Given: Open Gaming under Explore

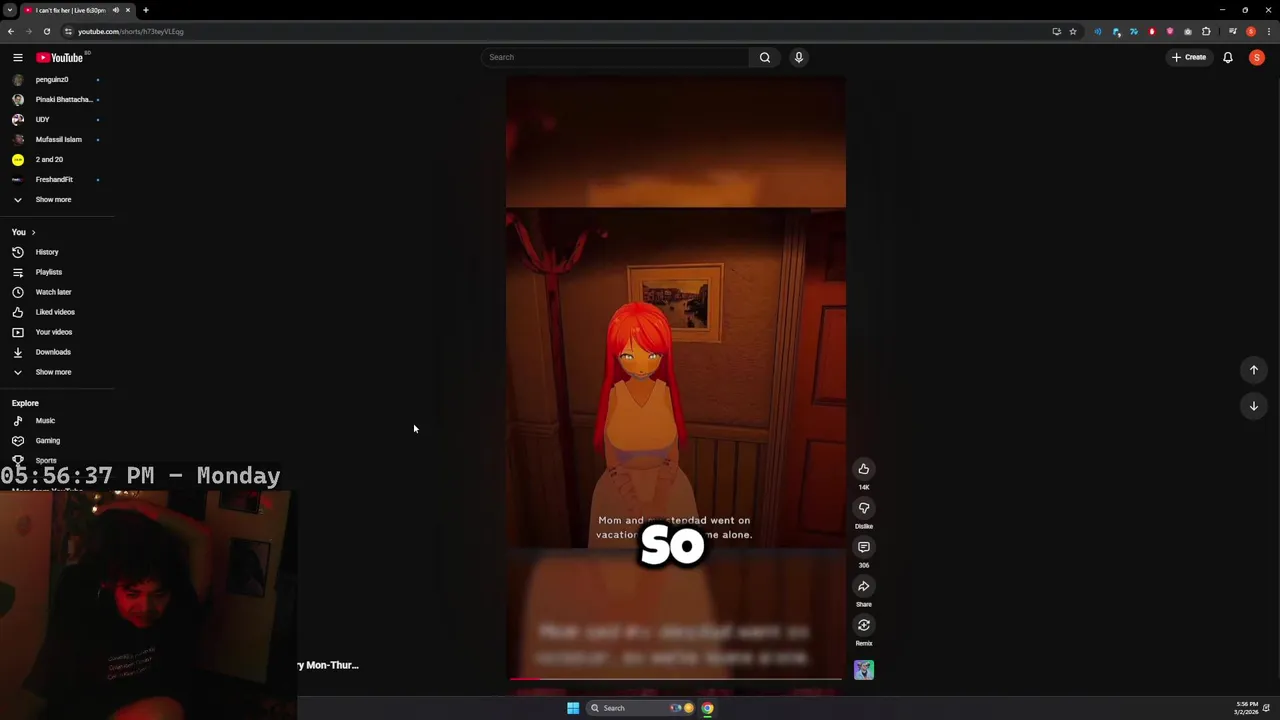Looking at the screenshot, I should [47, 441].
